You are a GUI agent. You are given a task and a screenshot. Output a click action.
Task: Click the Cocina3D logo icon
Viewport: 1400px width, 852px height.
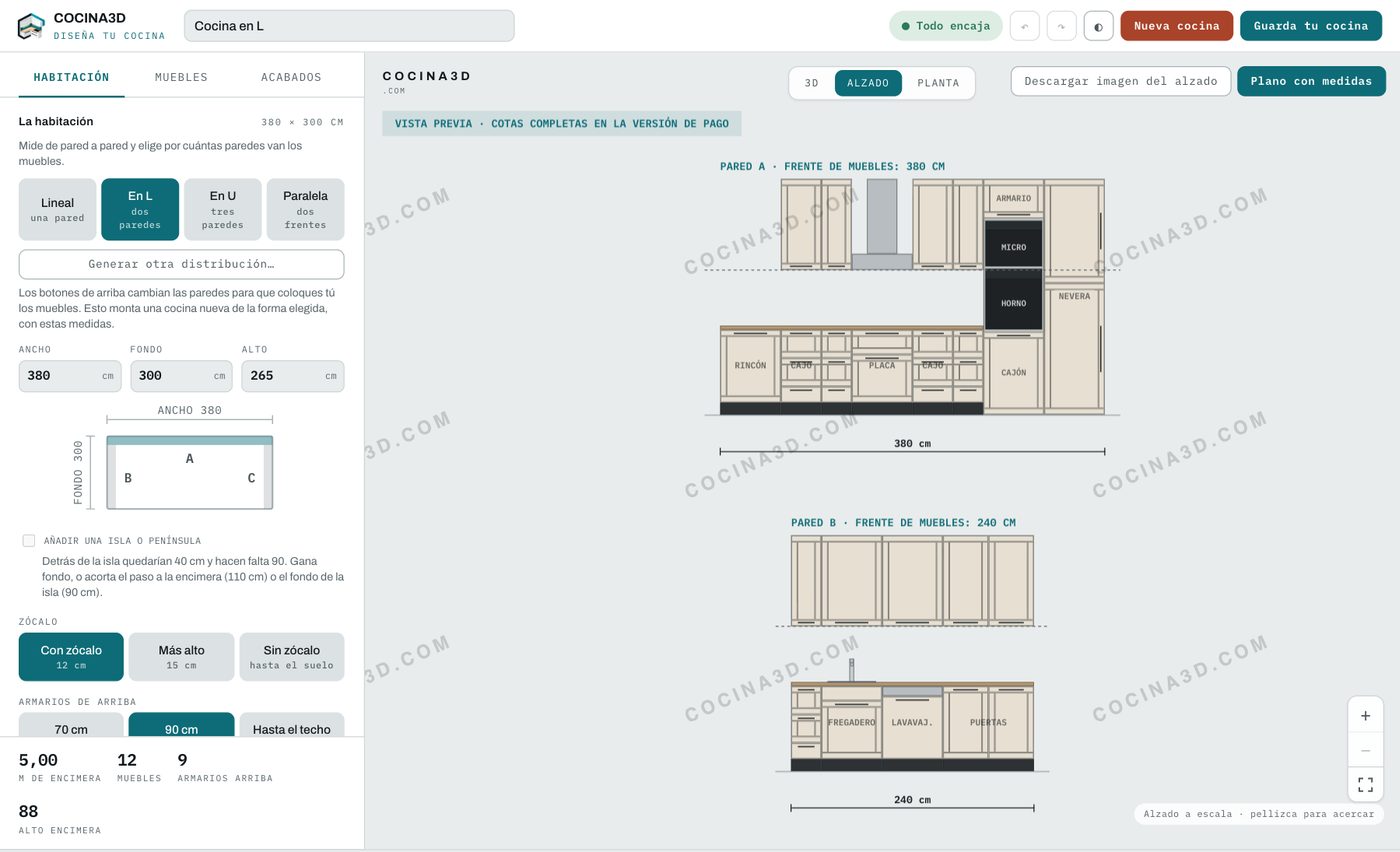pyautogui.click(x=31, y=26)
